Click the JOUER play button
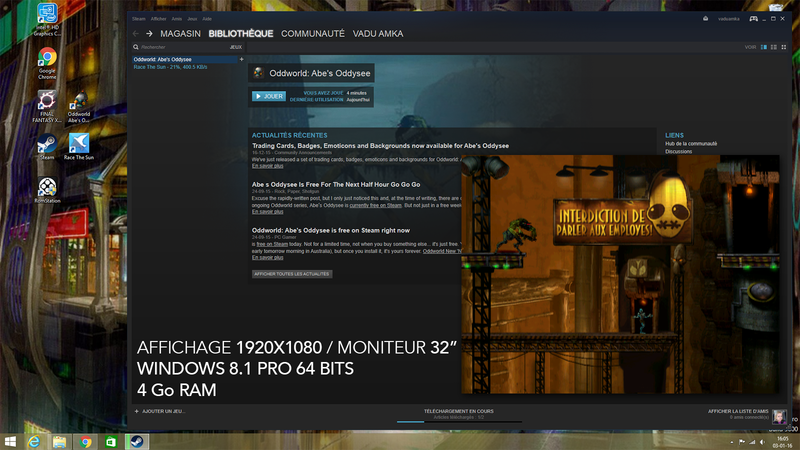 point(269,96)
